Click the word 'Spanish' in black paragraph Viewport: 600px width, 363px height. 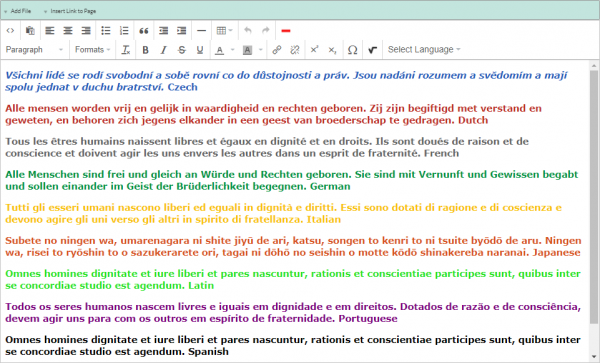tap(209, 352)
